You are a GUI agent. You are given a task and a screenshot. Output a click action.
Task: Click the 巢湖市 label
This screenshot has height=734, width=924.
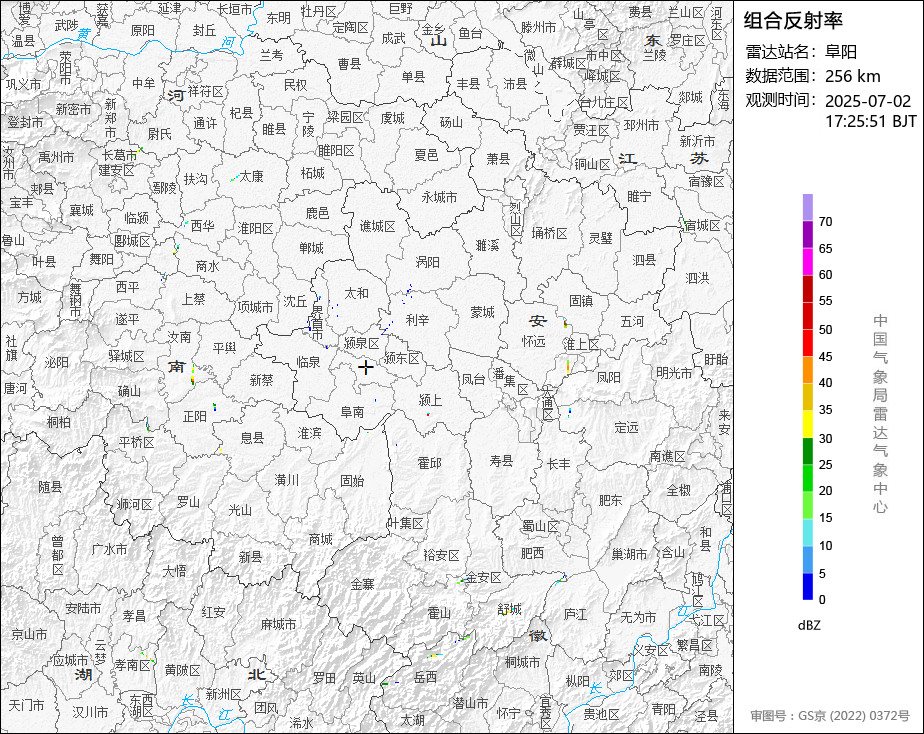629,554
